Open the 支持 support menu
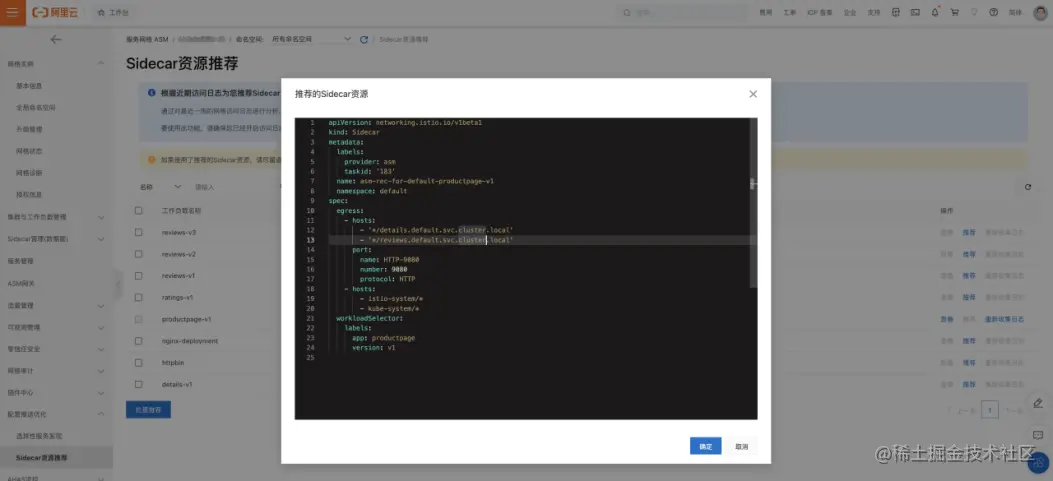The height and width of the screenshot is (481, 1053). (x=874, y=13)
